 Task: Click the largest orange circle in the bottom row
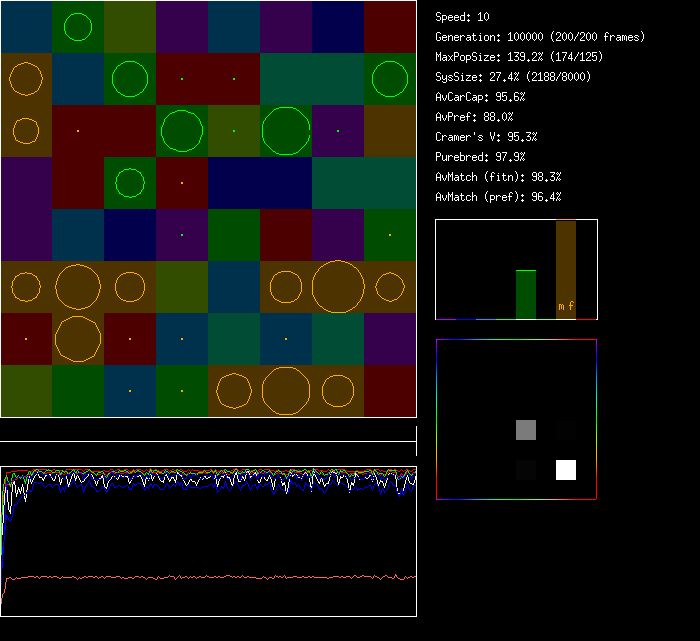click(x=286, y=391)
